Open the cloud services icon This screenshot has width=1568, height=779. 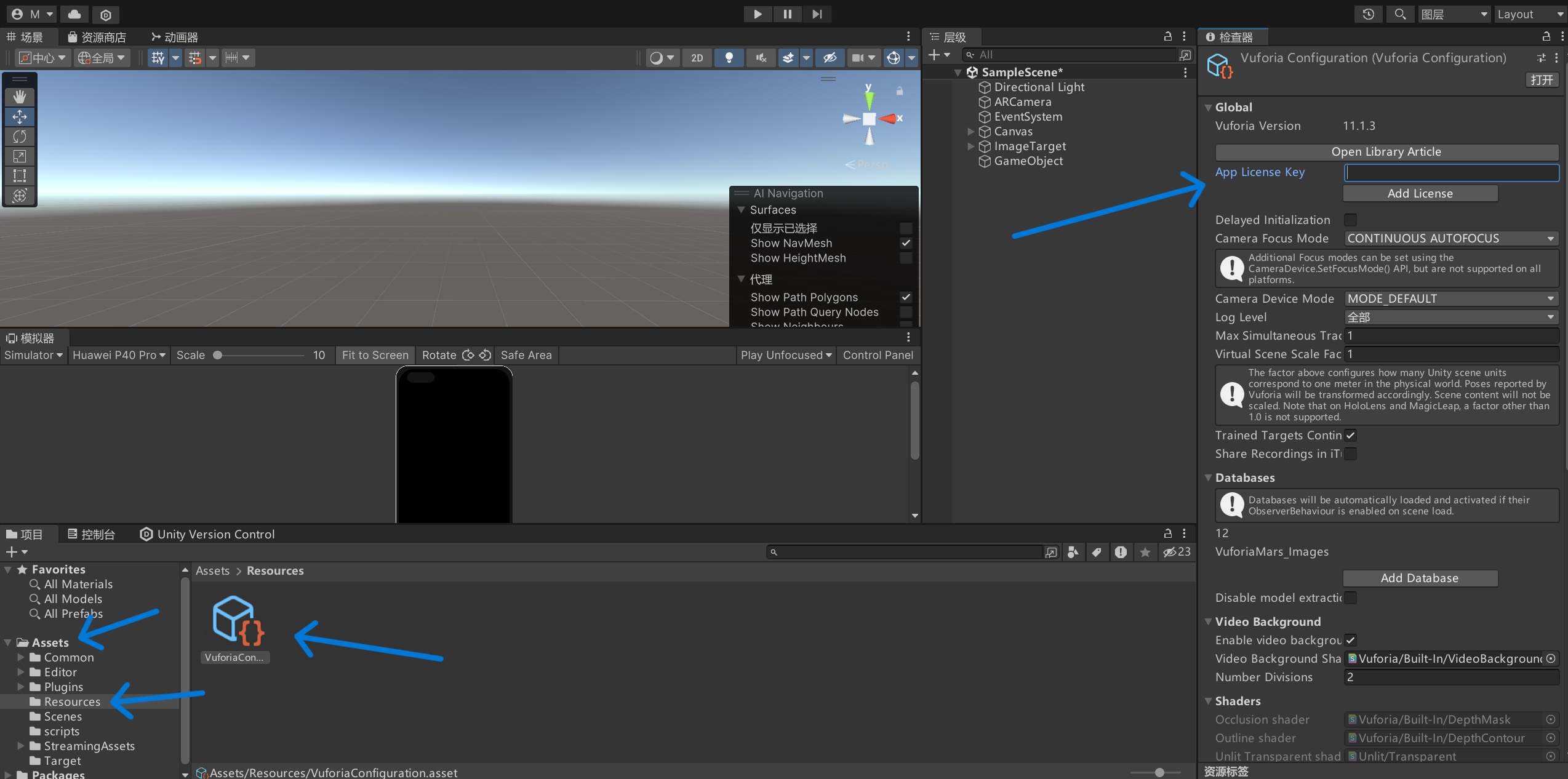pos(74,14)
